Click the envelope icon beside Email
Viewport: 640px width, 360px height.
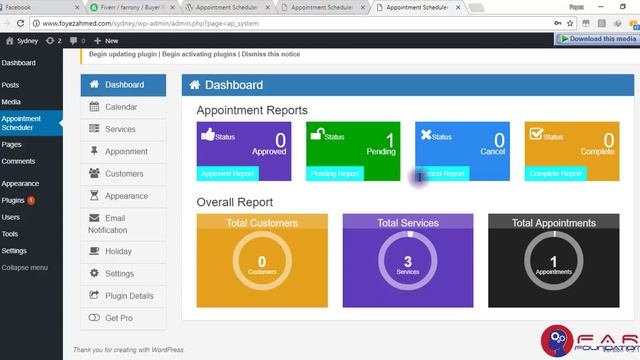[94, 218]
